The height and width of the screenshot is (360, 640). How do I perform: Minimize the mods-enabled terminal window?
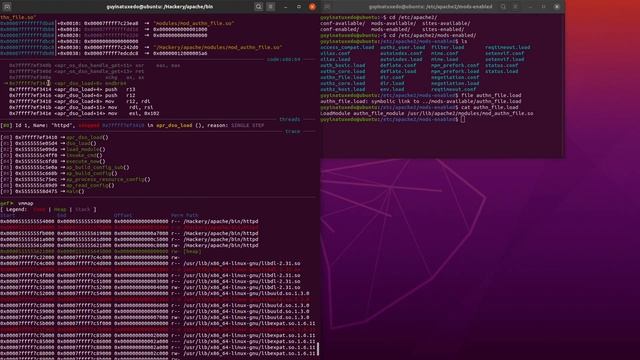(530, 7)
